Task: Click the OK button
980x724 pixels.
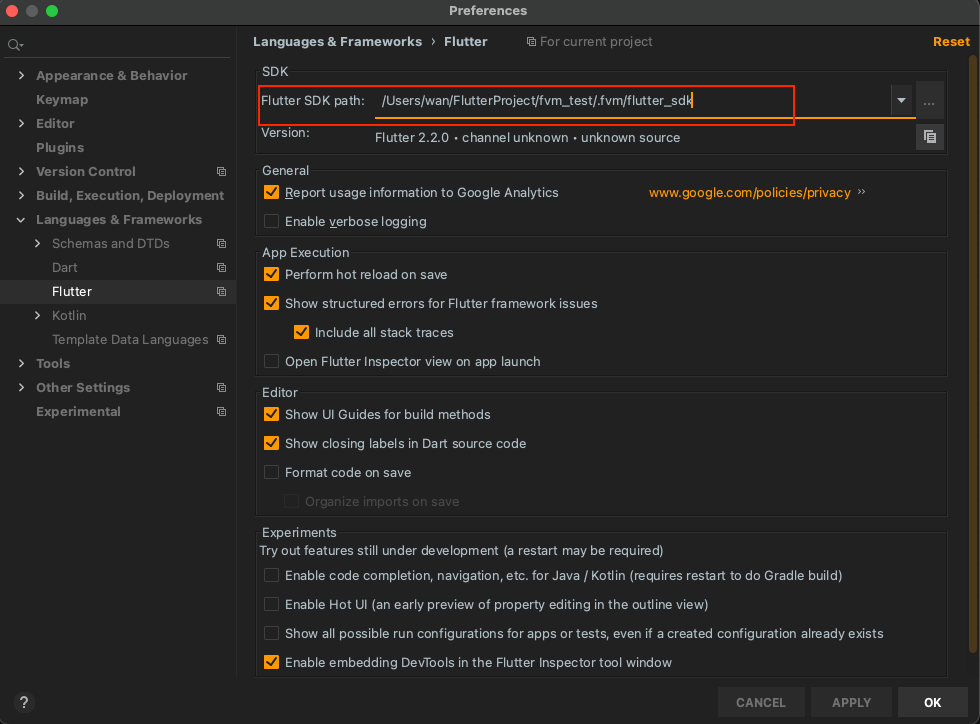Action: 932,702
